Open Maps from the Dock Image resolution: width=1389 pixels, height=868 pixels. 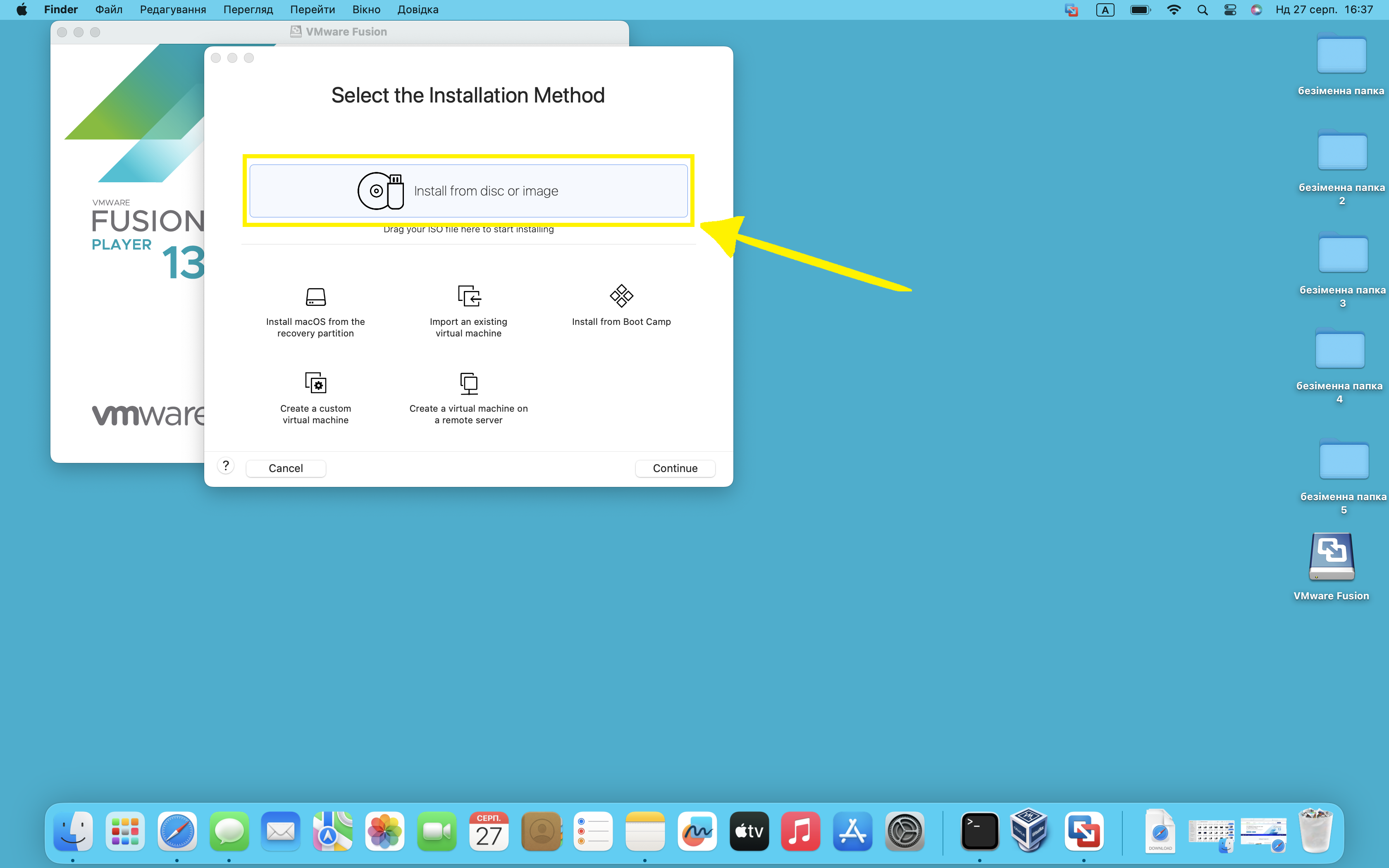click(333, 831)
